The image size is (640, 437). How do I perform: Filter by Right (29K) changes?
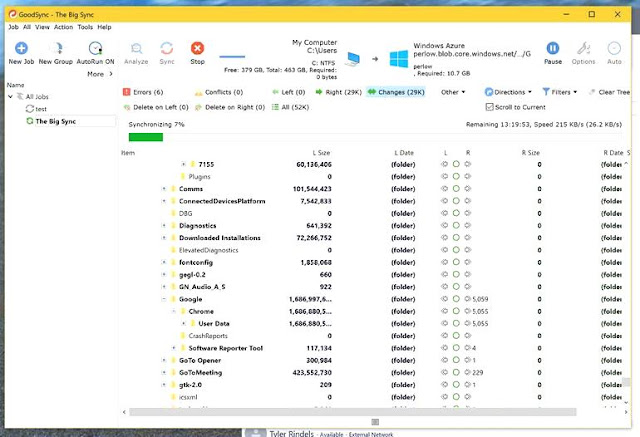pos(338,92)
